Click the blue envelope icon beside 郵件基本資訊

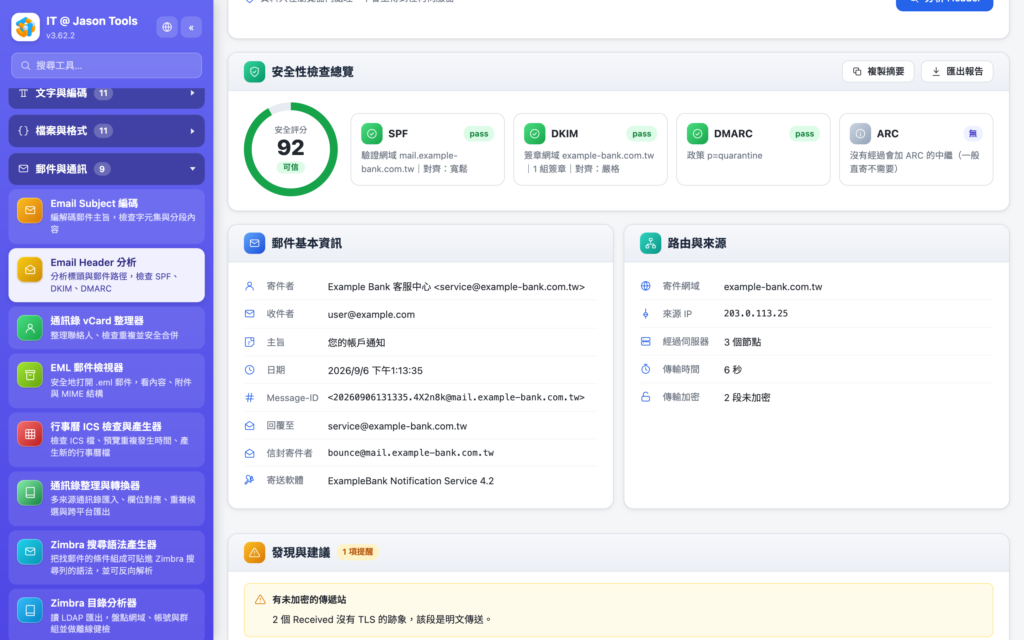pos(254,243)
